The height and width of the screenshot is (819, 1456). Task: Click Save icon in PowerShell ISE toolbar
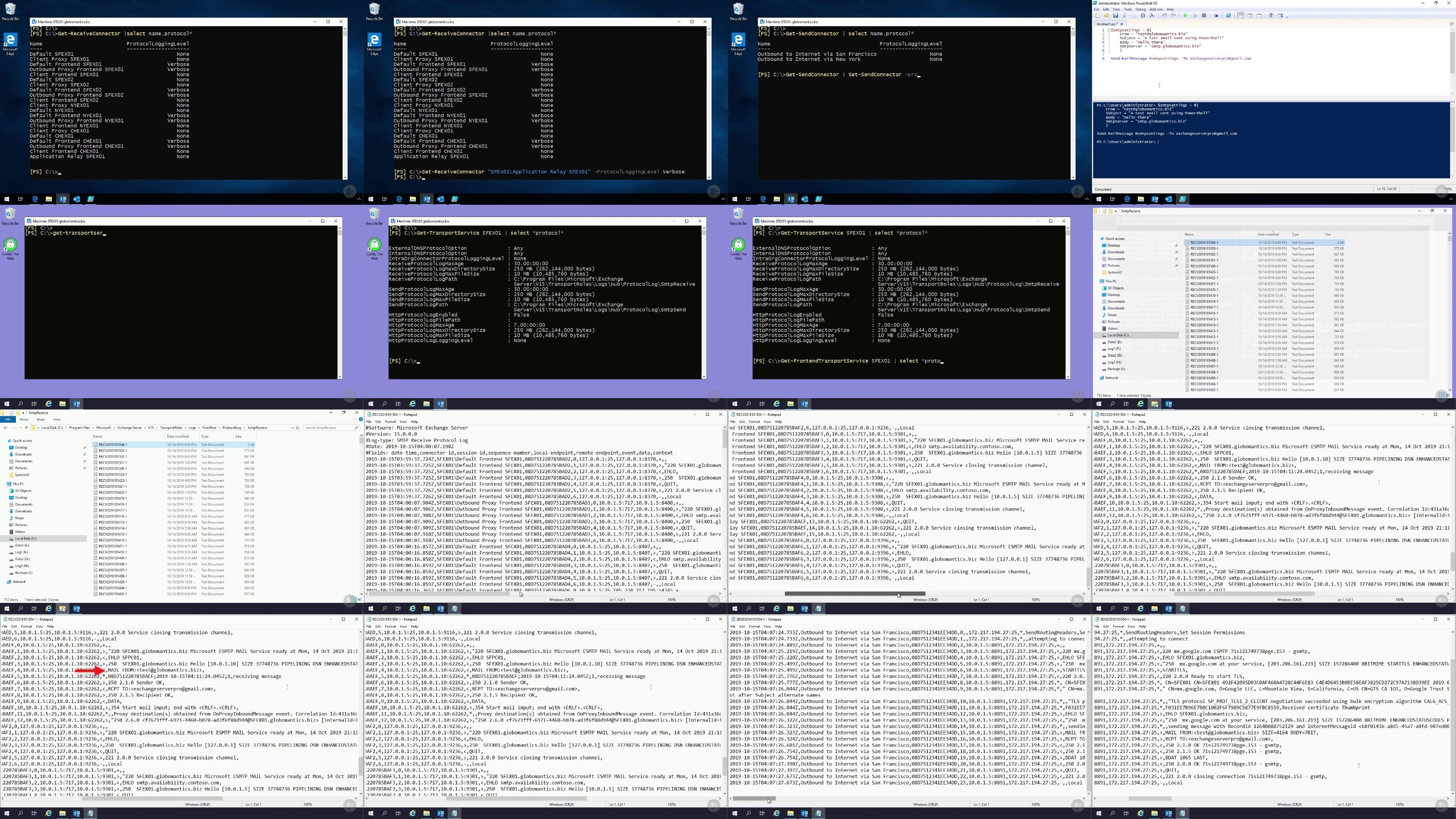click(x=1116, y=15)
